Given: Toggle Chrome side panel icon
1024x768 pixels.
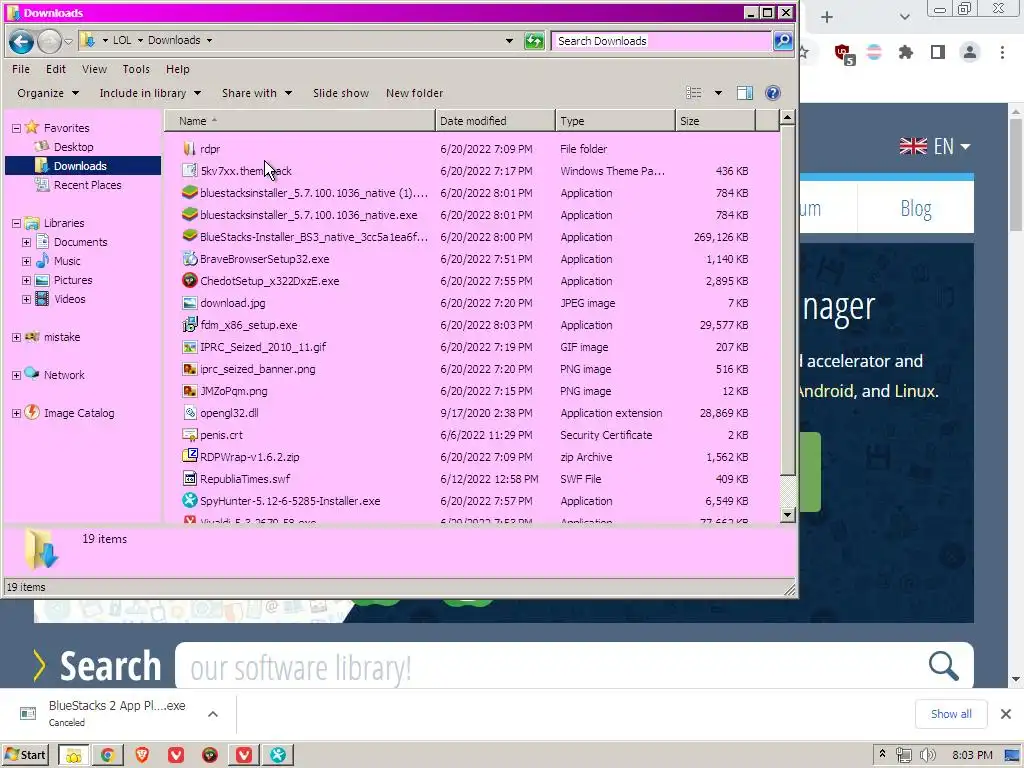Looking at the screenshot, I should coord(938,52).
